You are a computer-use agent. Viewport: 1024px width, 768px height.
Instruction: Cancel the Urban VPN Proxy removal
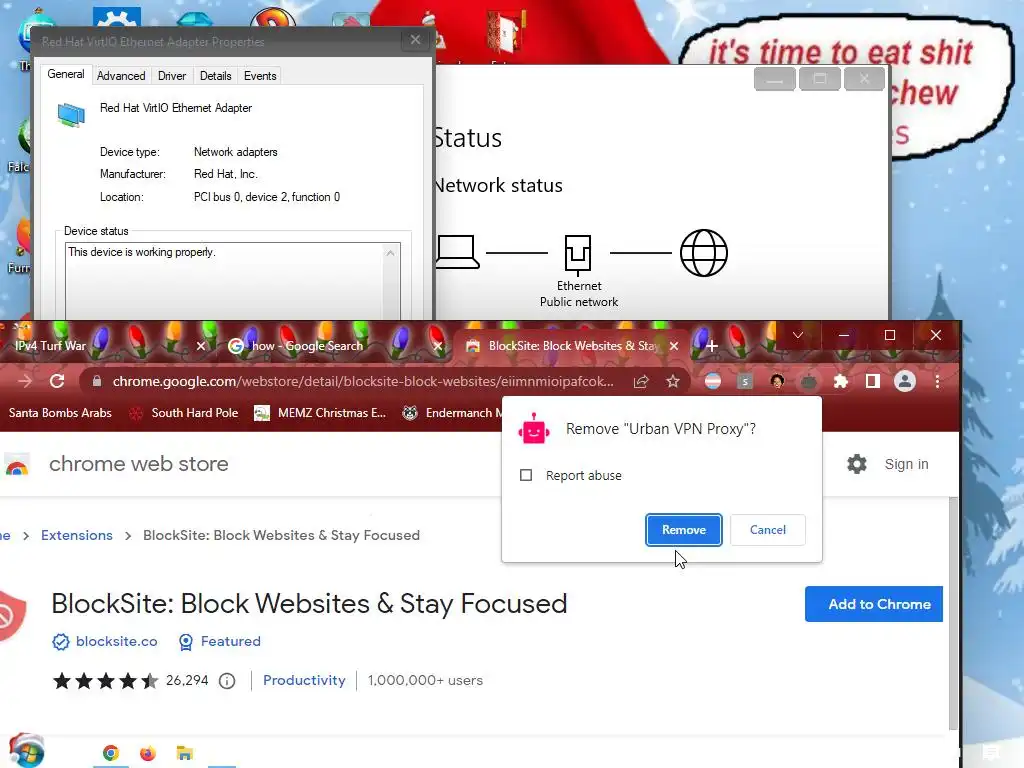pyautogui.click(x=767, y=530)
